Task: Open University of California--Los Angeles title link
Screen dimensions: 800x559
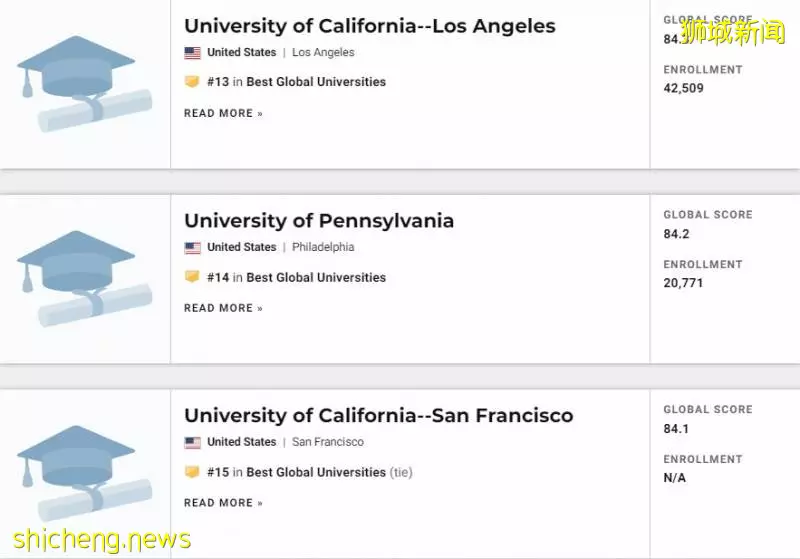Action: 370,26
